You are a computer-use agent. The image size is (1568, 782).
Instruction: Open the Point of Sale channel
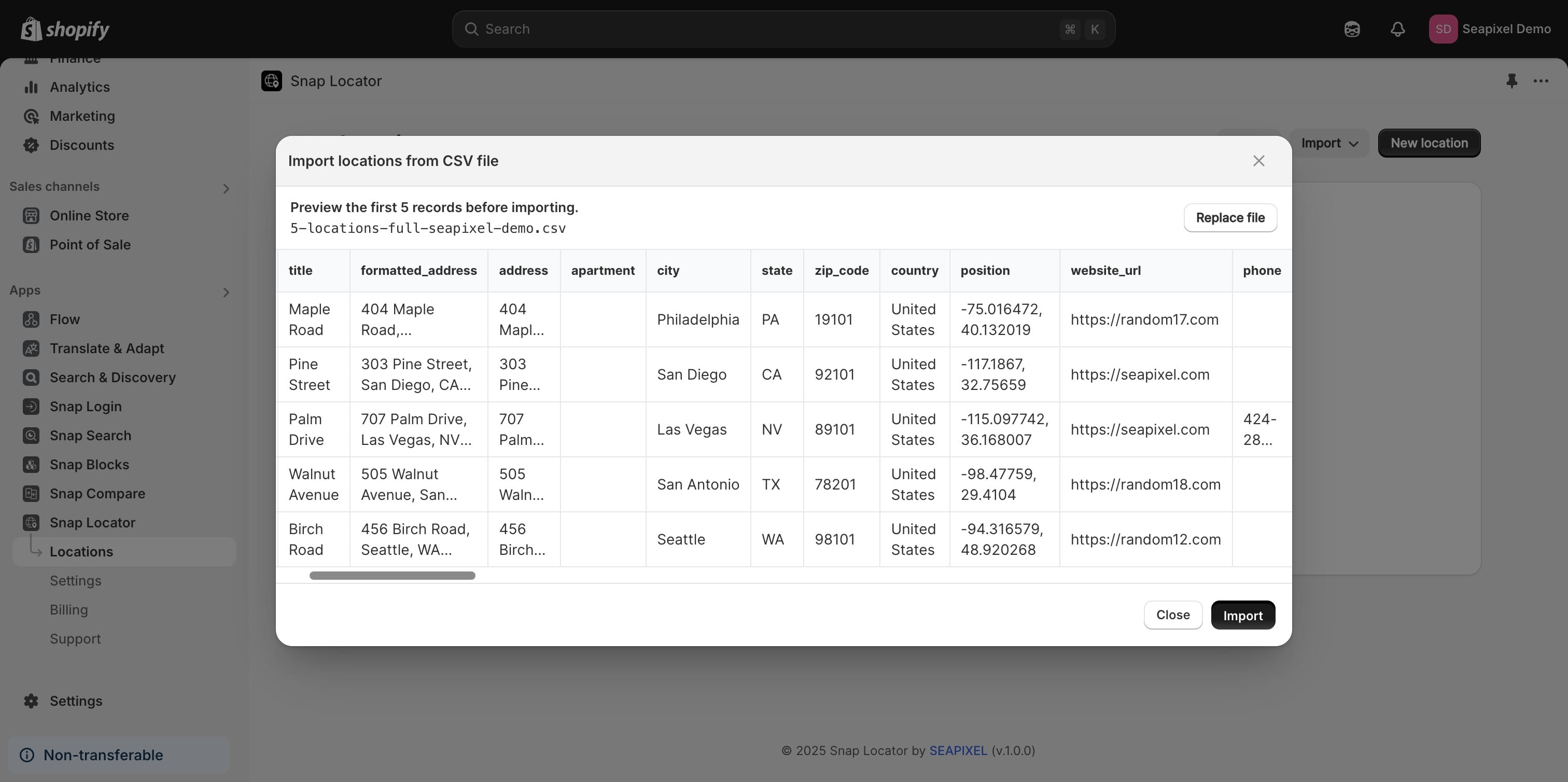click(x=90, y=245)
